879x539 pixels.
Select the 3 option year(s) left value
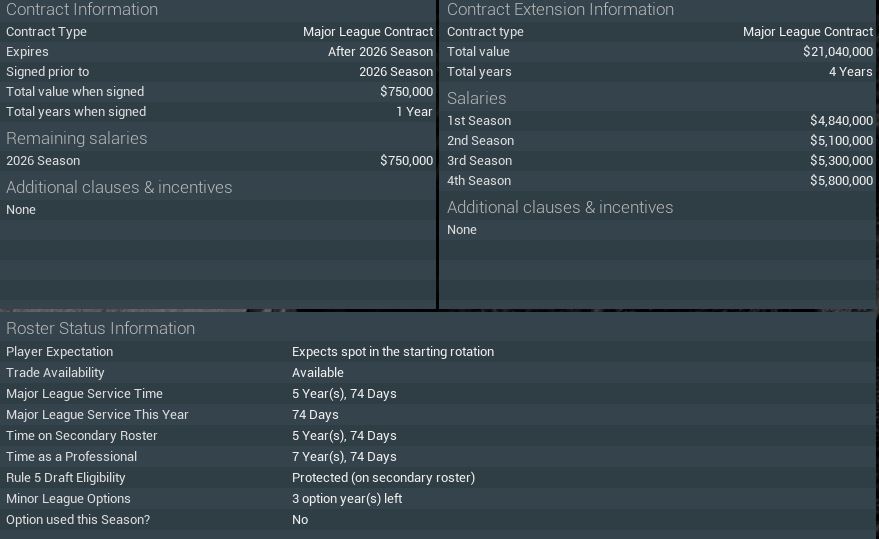(x=347, y=499)
